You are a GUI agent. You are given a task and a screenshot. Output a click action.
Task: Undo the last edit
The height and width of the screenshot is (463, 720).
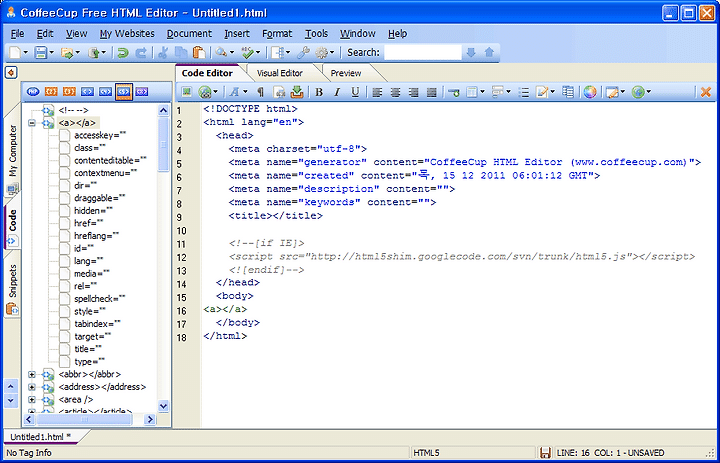click(123, 53)
